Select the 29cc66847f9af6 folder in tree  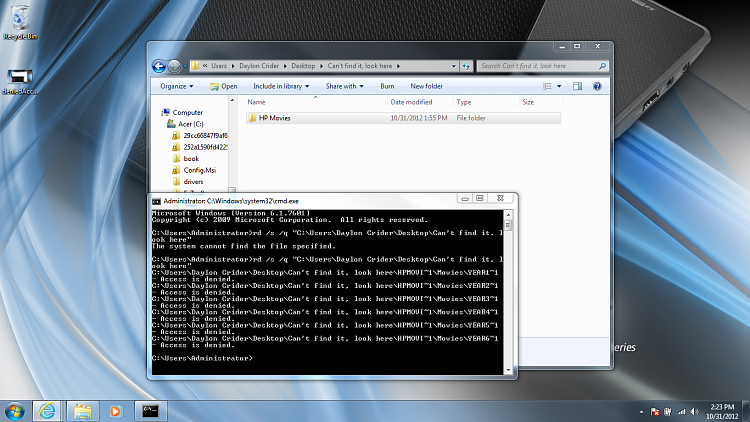coord(200,135)
